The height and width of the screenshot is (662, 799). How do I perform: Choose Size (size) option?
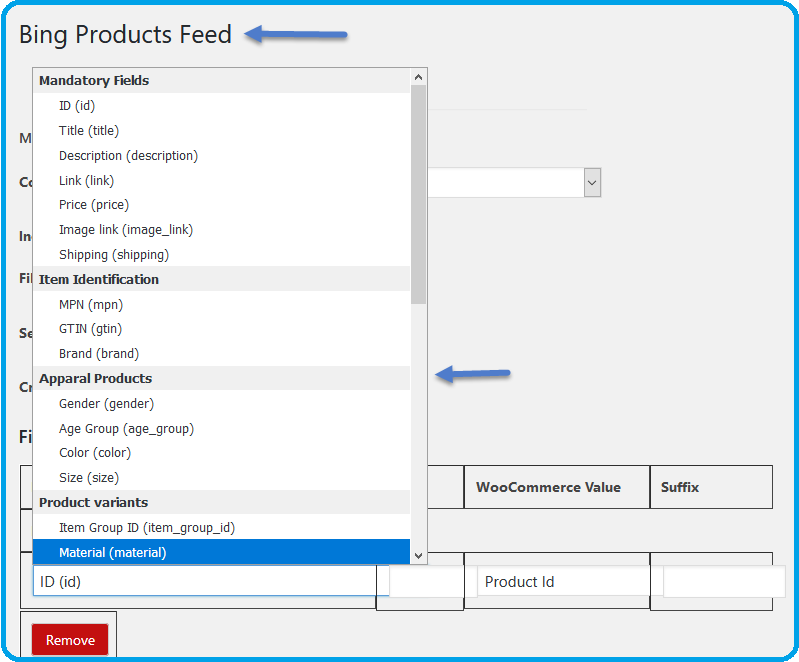pyautogui.click(x=221, y=478)
